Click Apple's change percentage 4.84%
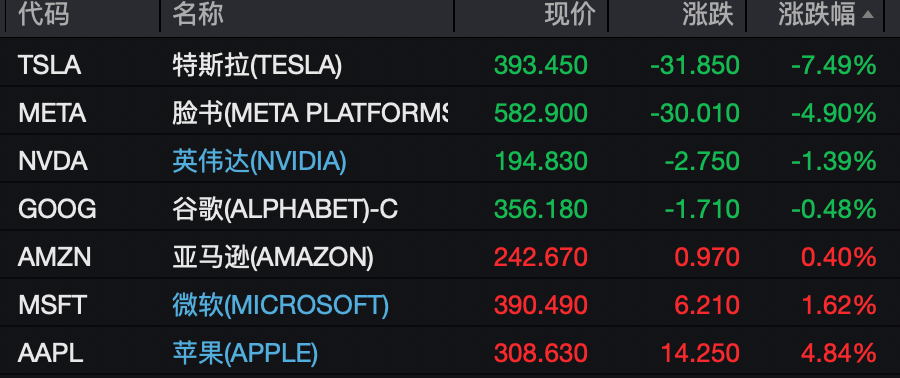The width and height of the screenshot is (900, 378). pos(839,353)
